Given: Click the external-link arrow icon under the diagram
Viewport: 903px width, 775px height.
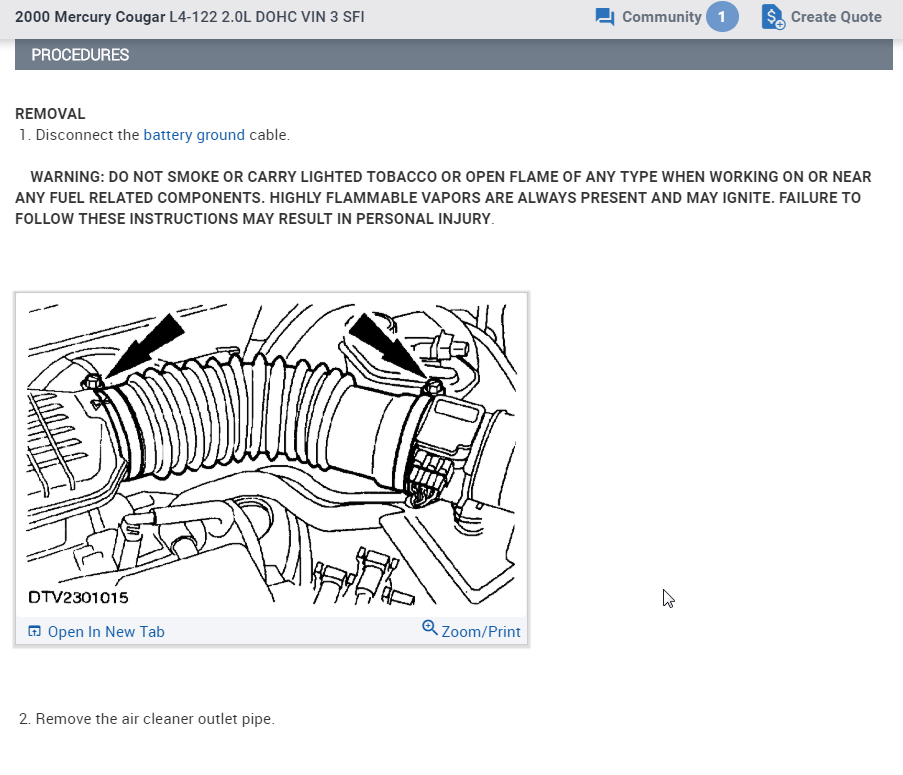Looking at the screenshot, I should click(x=34, y=631).
